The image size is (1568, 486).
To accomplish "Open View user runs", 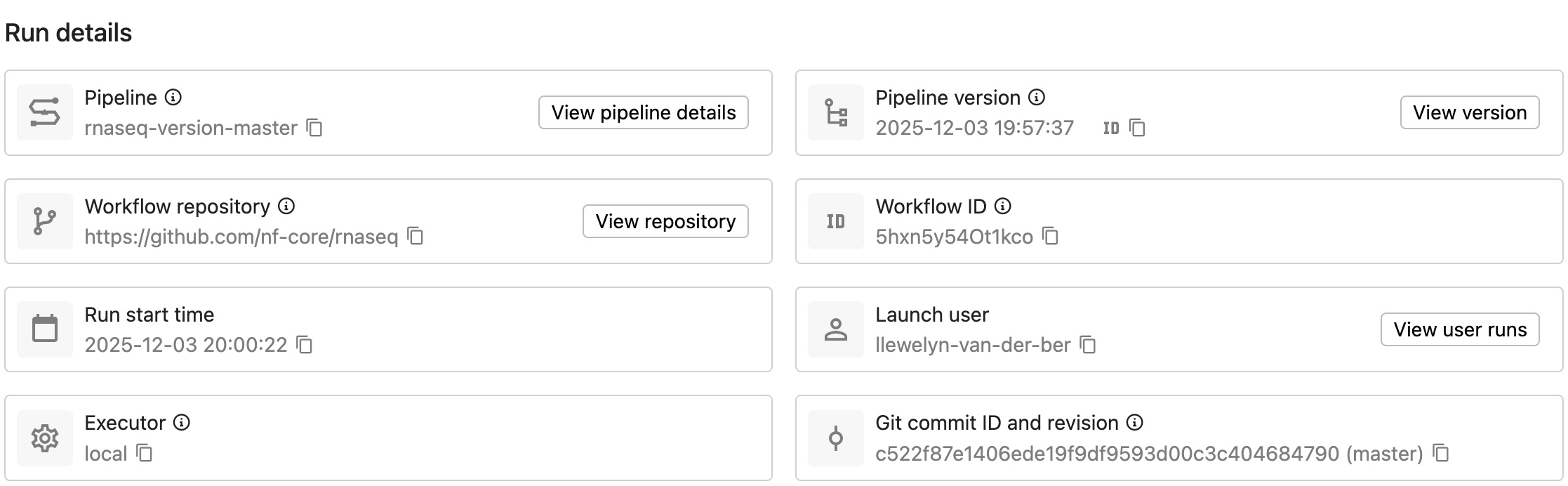I will (1459, 329).
